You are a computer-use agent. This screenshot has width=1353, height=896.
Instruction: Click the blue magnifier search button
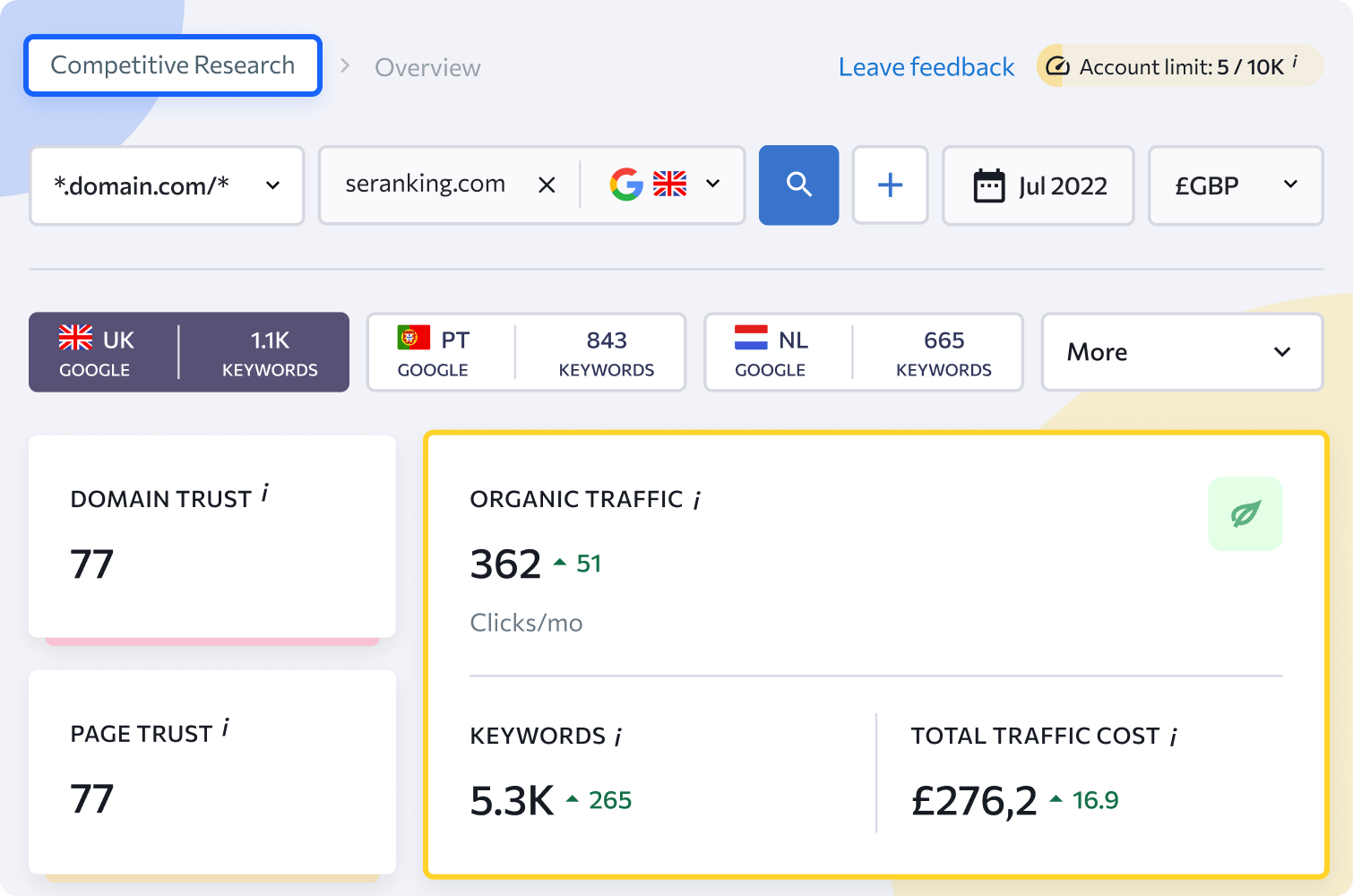point(798,185)
